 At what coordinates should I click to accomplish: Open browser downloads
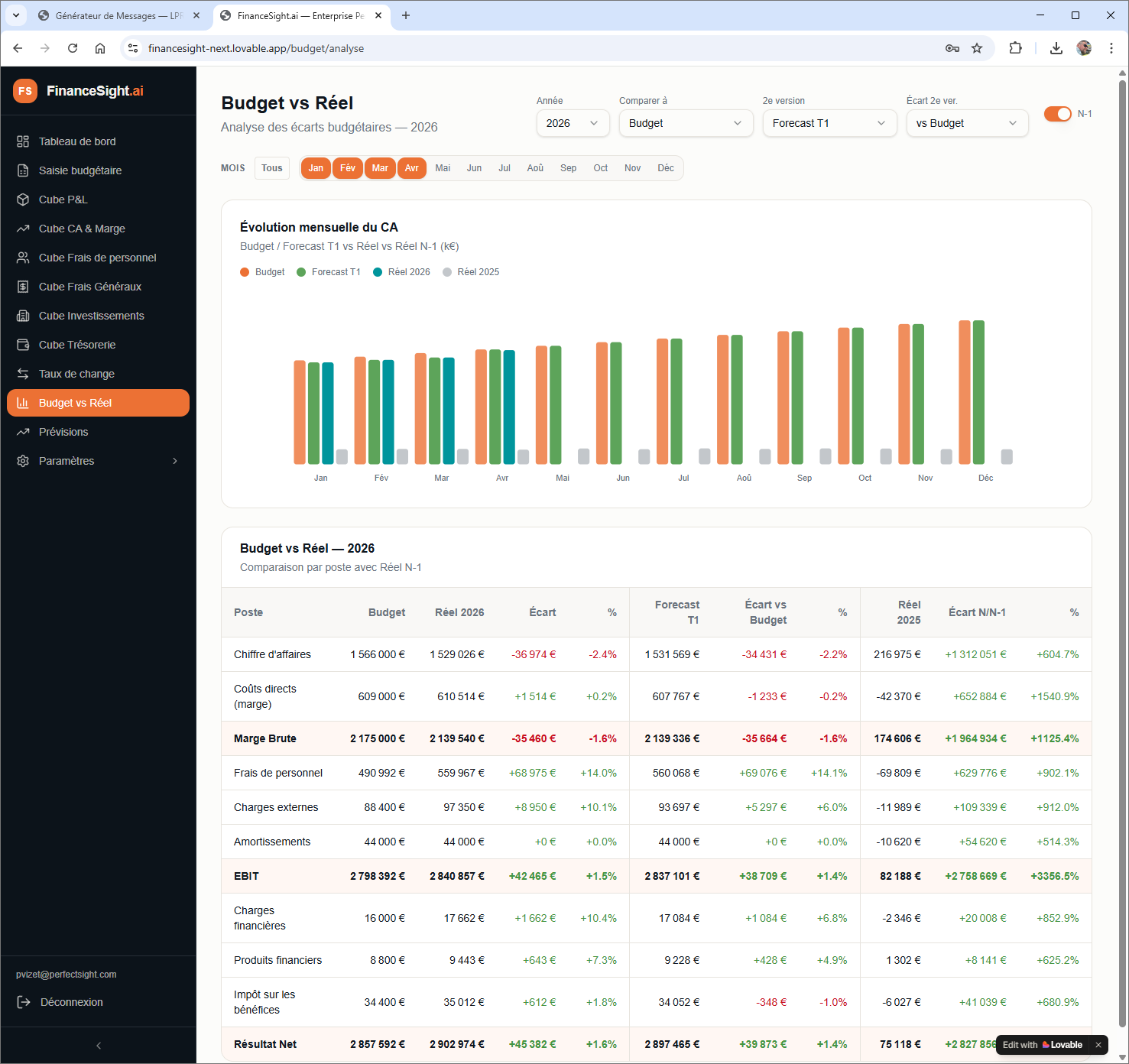point(1056,48)
